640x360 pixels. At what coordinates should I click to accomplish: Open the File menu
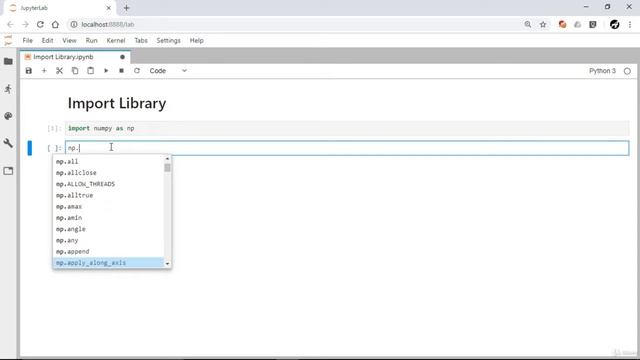(27, 40)
